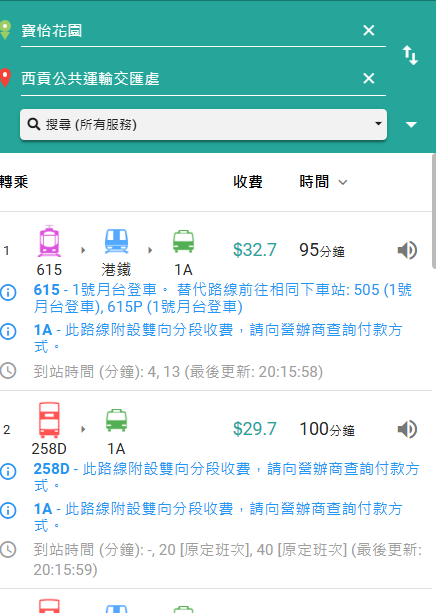Click the $32.7 fare of route 1
Image resolution: width=436 pixels, height=613 pixels.
point(255,250)
